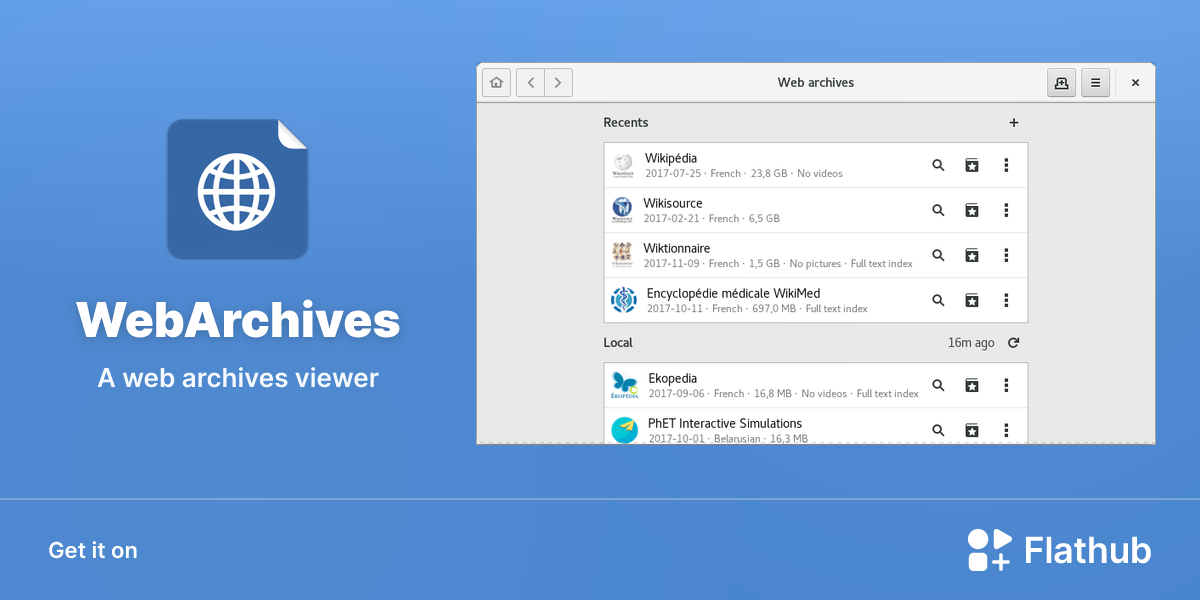Search inside Encyclopédie médicale WikiMed
The image size is (1200, 600).
(x=938, y=300)
